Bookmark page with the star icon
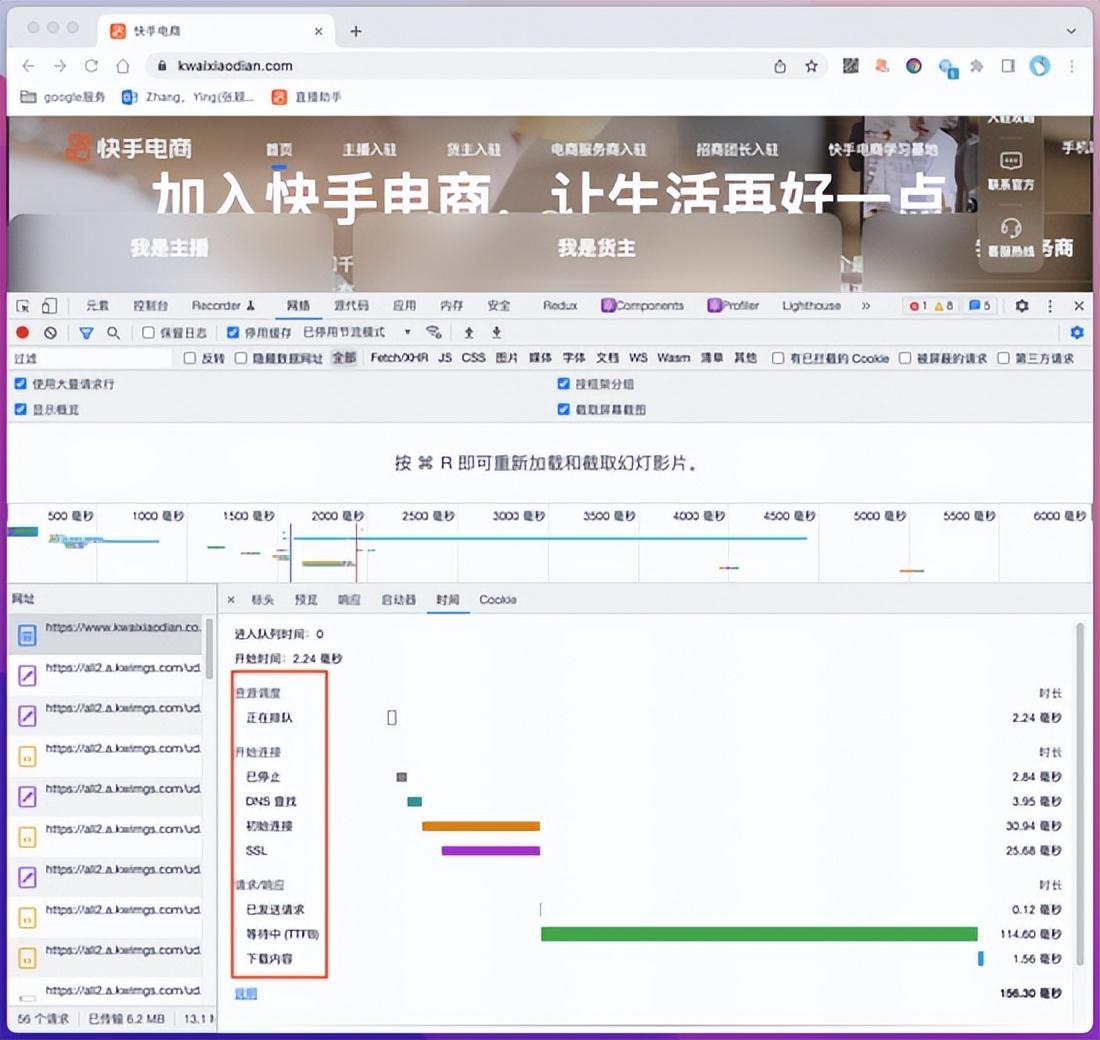1100x1040 pixels. click(x=811, y=66)
